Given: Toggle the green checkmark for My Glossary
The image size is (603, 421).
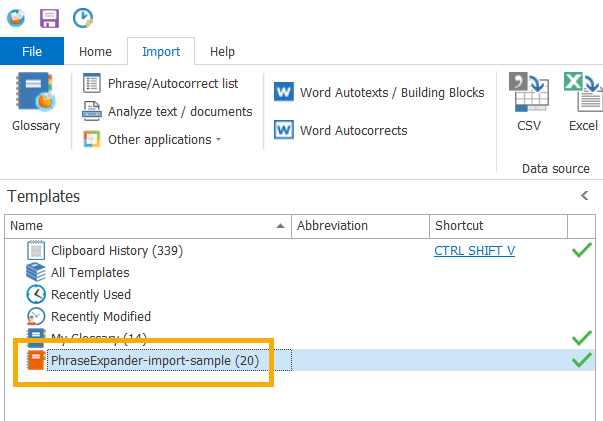Looking at the screenshot, I should 581,338.
